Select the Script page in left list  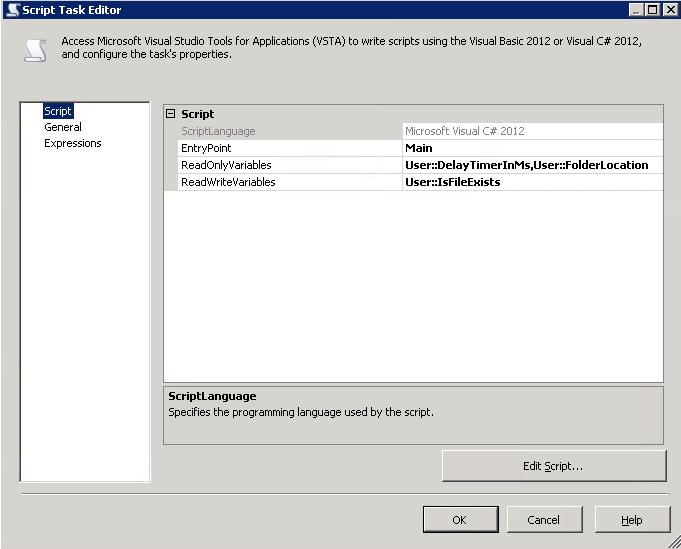point(58,111)
